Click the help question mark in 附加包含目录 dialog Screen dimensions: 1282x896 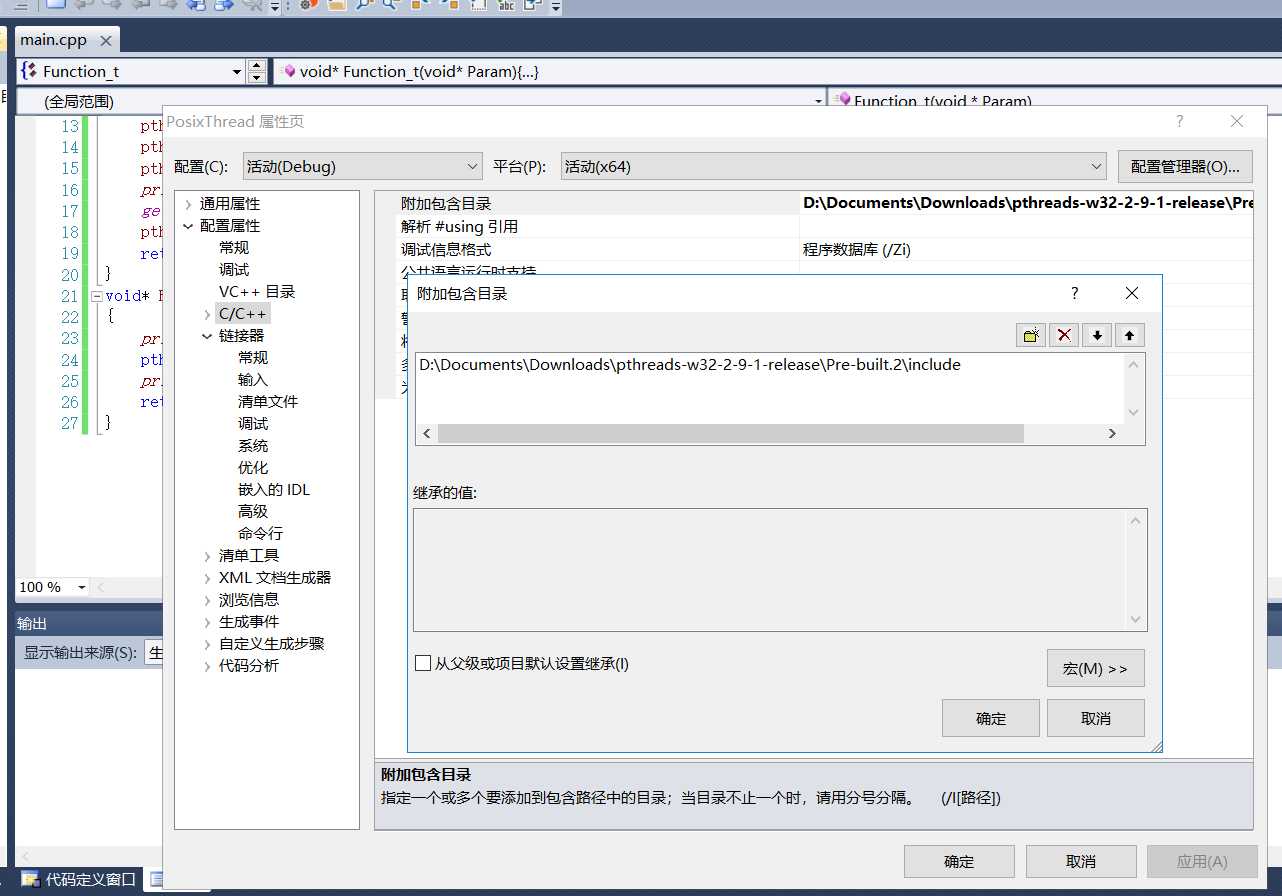[1075, 293]
